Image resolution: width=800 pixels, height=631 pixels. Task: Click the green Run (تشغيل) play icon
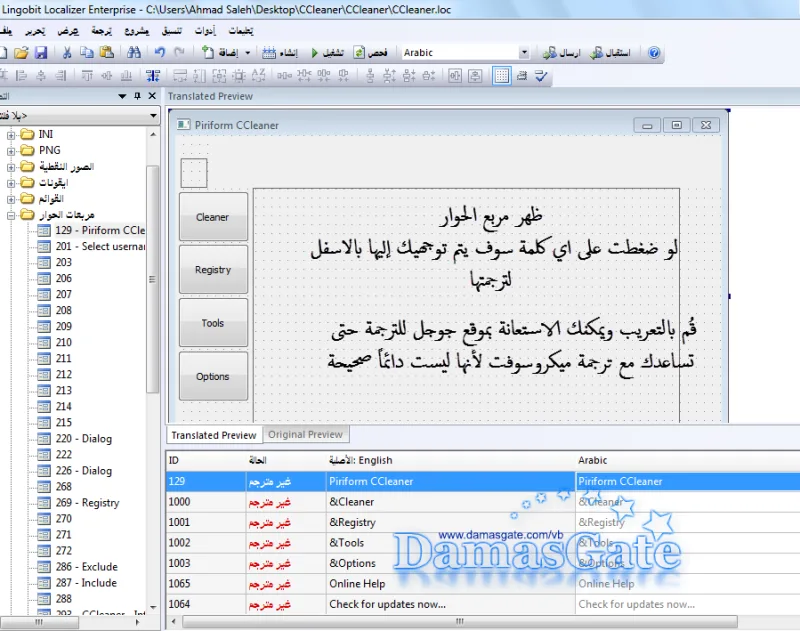(x=315, y=53)
